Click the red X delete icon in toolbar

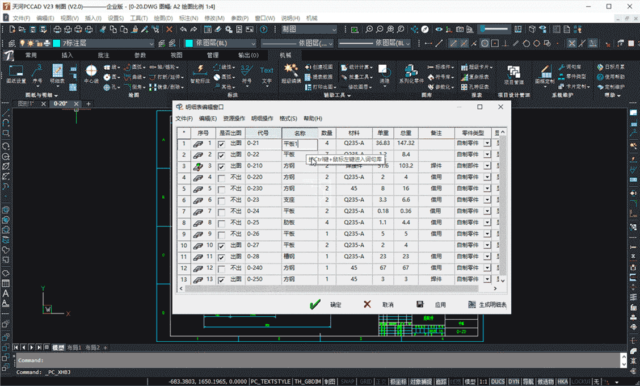(169, 29)
